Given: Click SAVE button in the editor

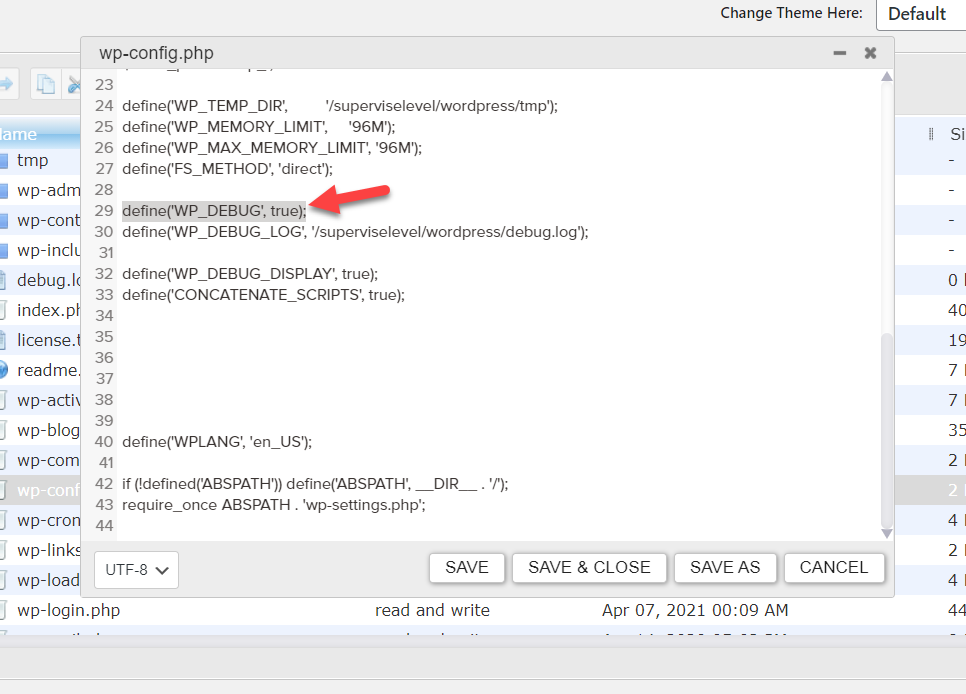Looking at the screenshot, I should (466, 567).
